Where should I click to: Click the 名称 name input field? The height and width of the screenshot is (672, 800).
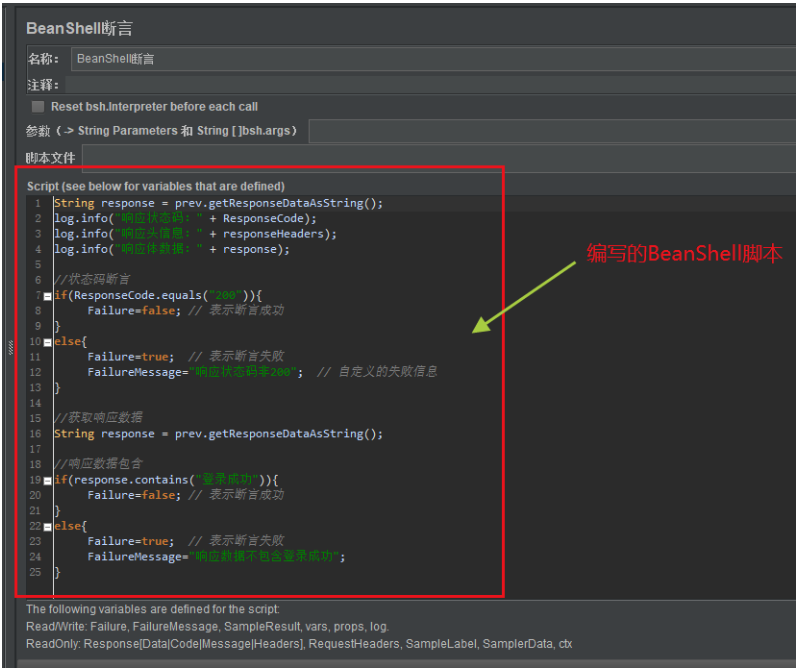click(434, 59)
